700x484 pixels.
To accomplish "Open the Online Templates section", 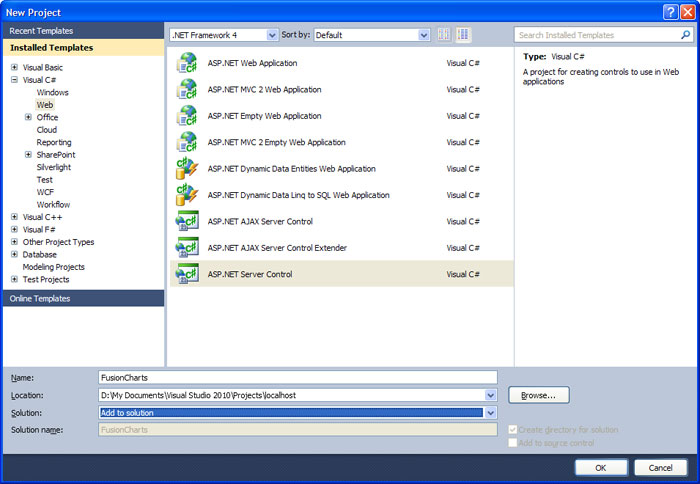I will click(x=83, y=298).
